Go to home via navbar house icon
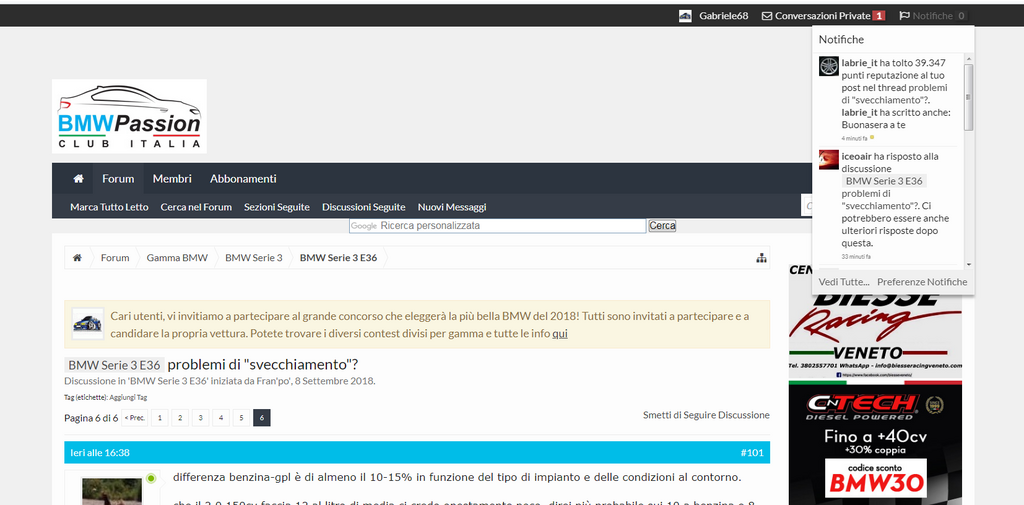1024x505 pixels. (x=78, y=178)
